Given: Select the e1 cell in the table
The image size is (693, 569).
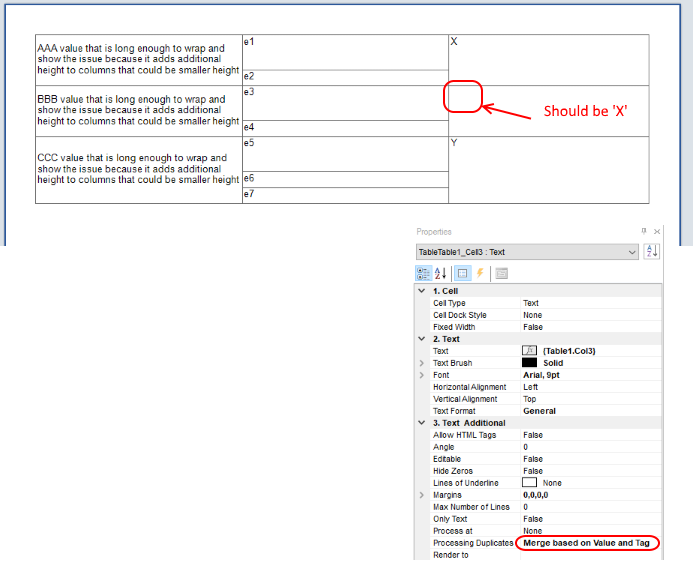Looking at the screenshot, I should [346, 52].
